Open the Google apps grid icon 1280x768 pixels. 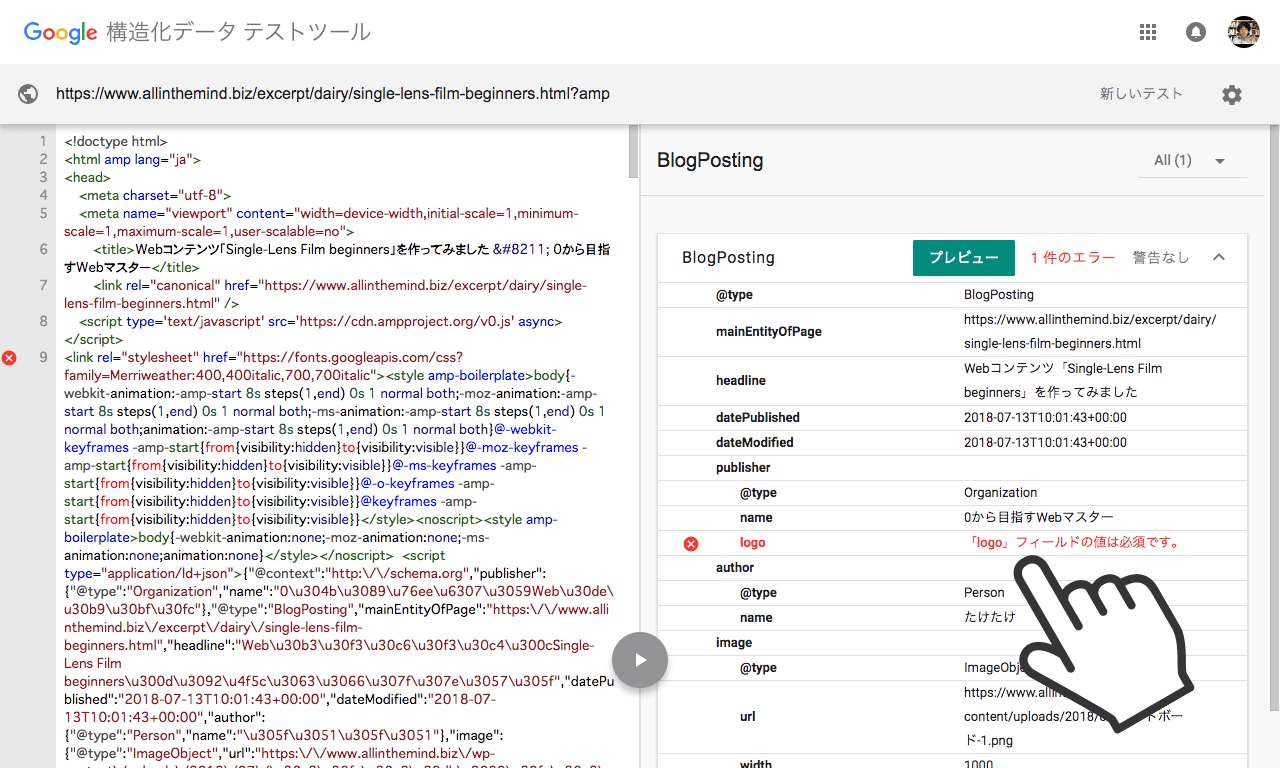tap(1148, 32)
